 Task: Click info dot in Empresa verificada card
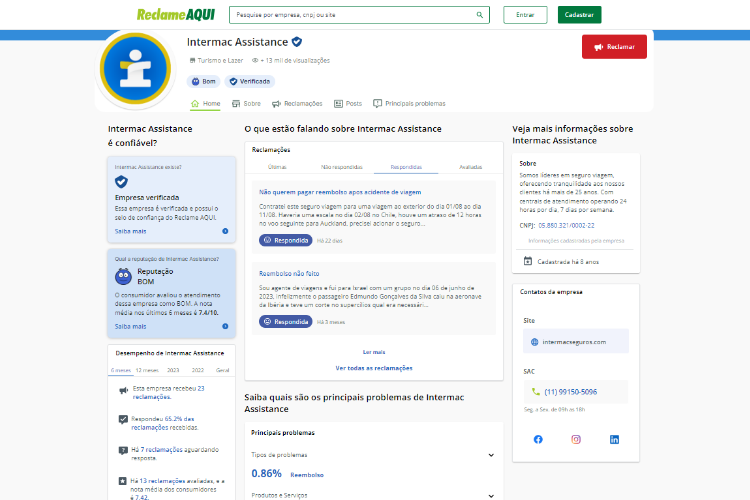click(225, 231)
